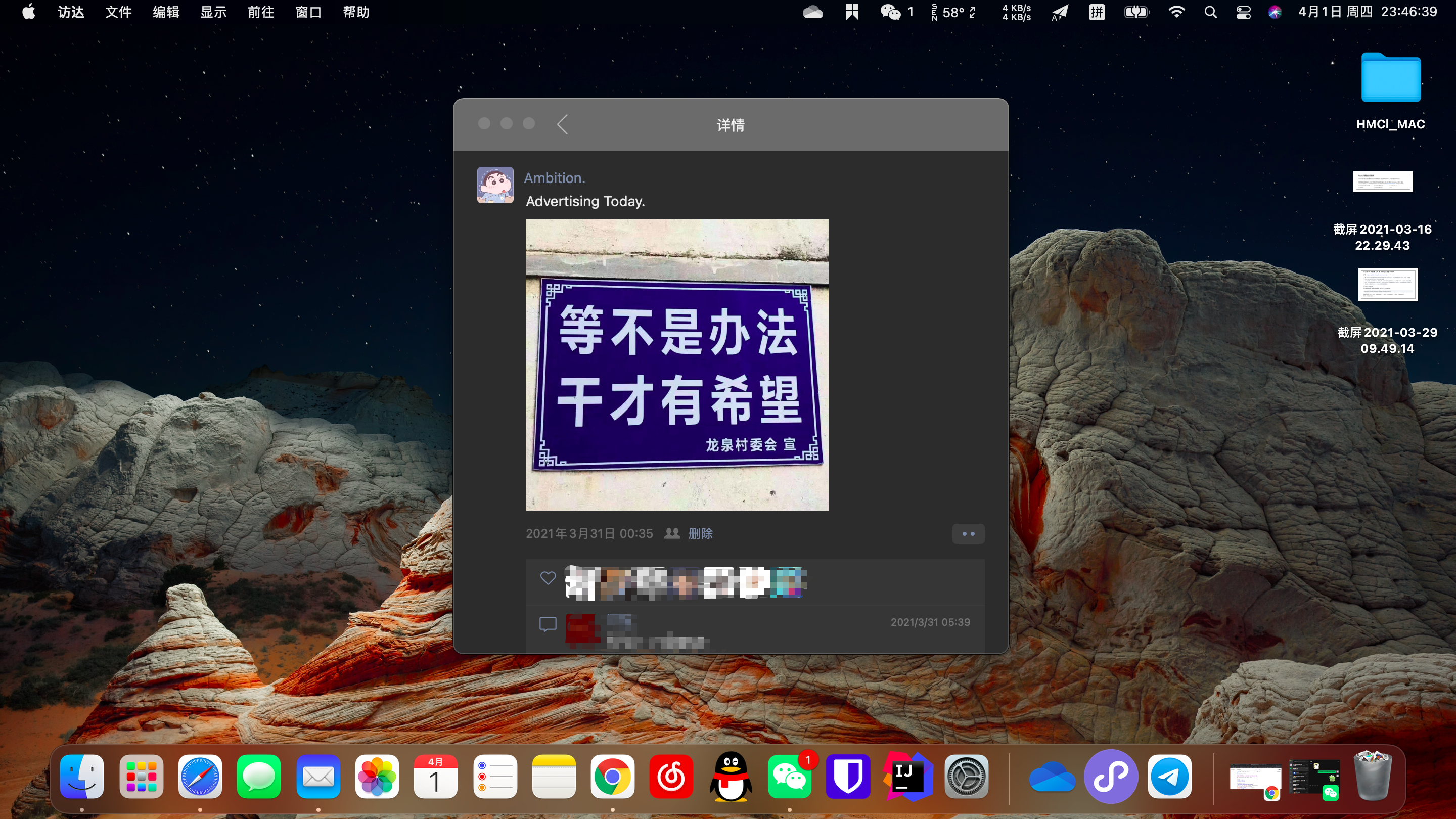The image size is (1456, 819).
Task: Open the purple mini-program app in Dock
Action: click(1111, 776)
